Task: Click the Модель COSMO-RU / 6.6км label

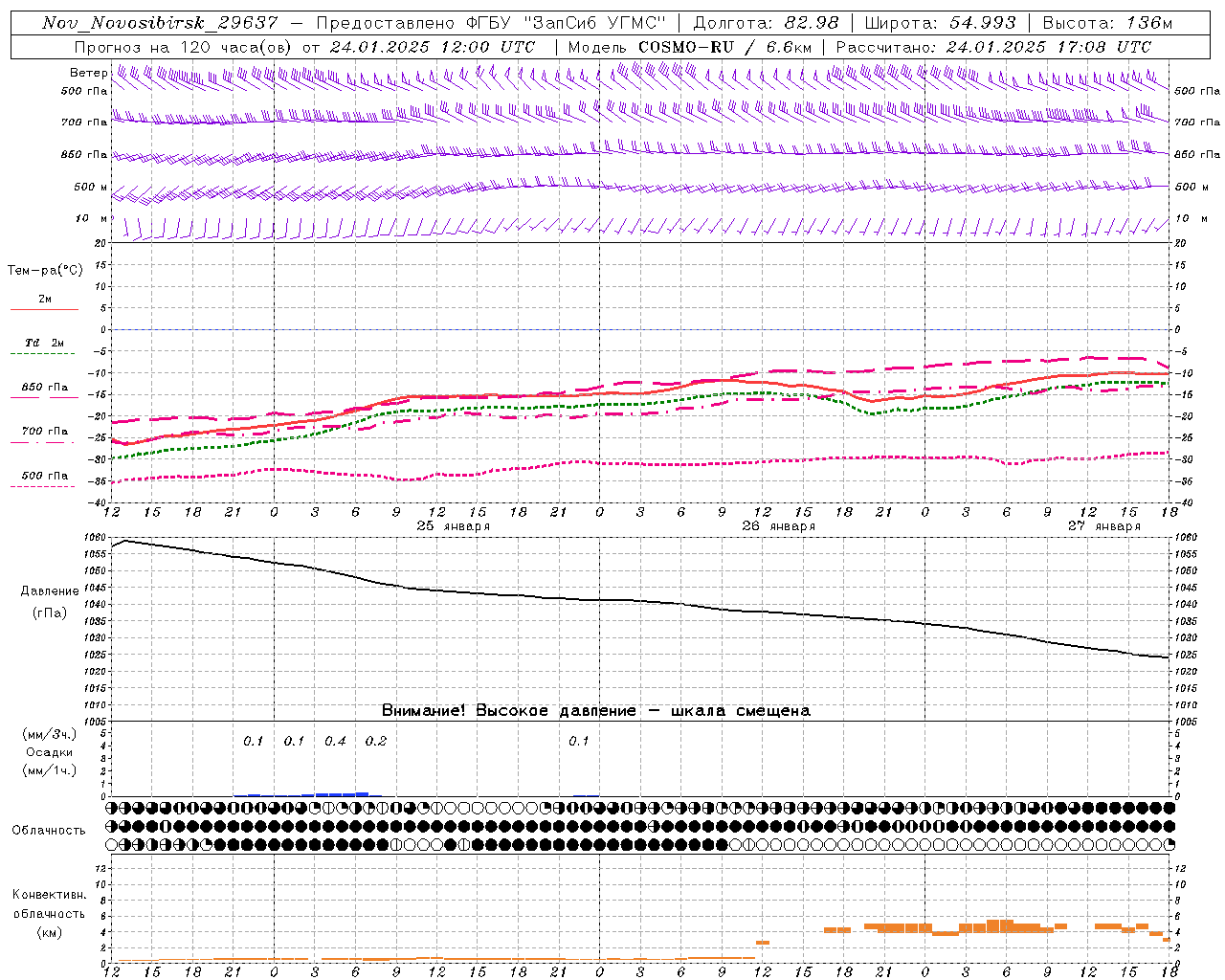Action: 689,47
